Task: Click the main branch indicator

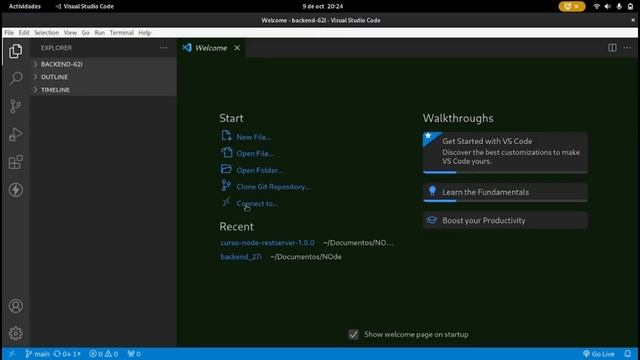Action: tap(38, 354)
